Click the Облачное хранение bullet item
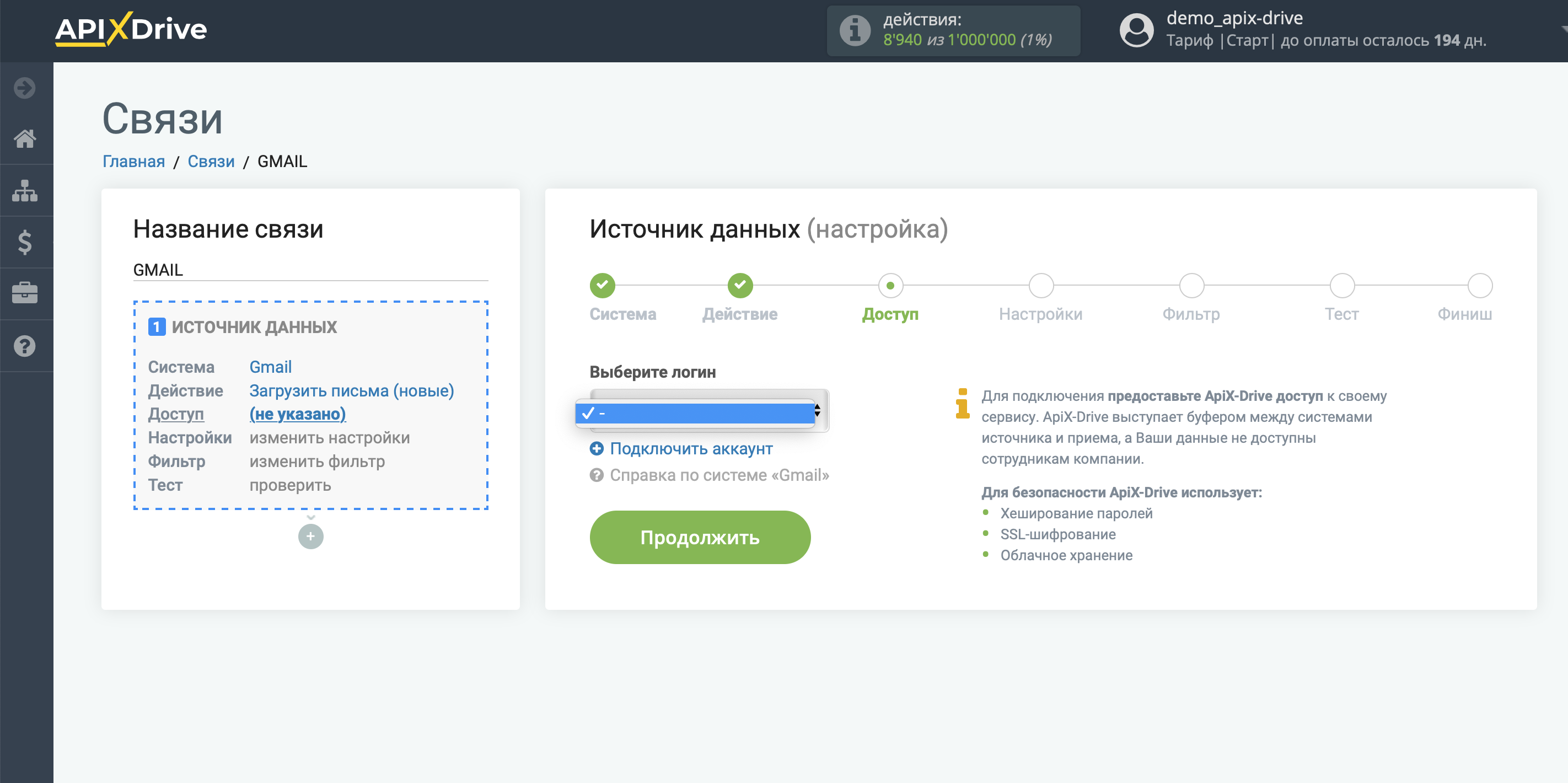1568x783 pixels. (1066, 555)
